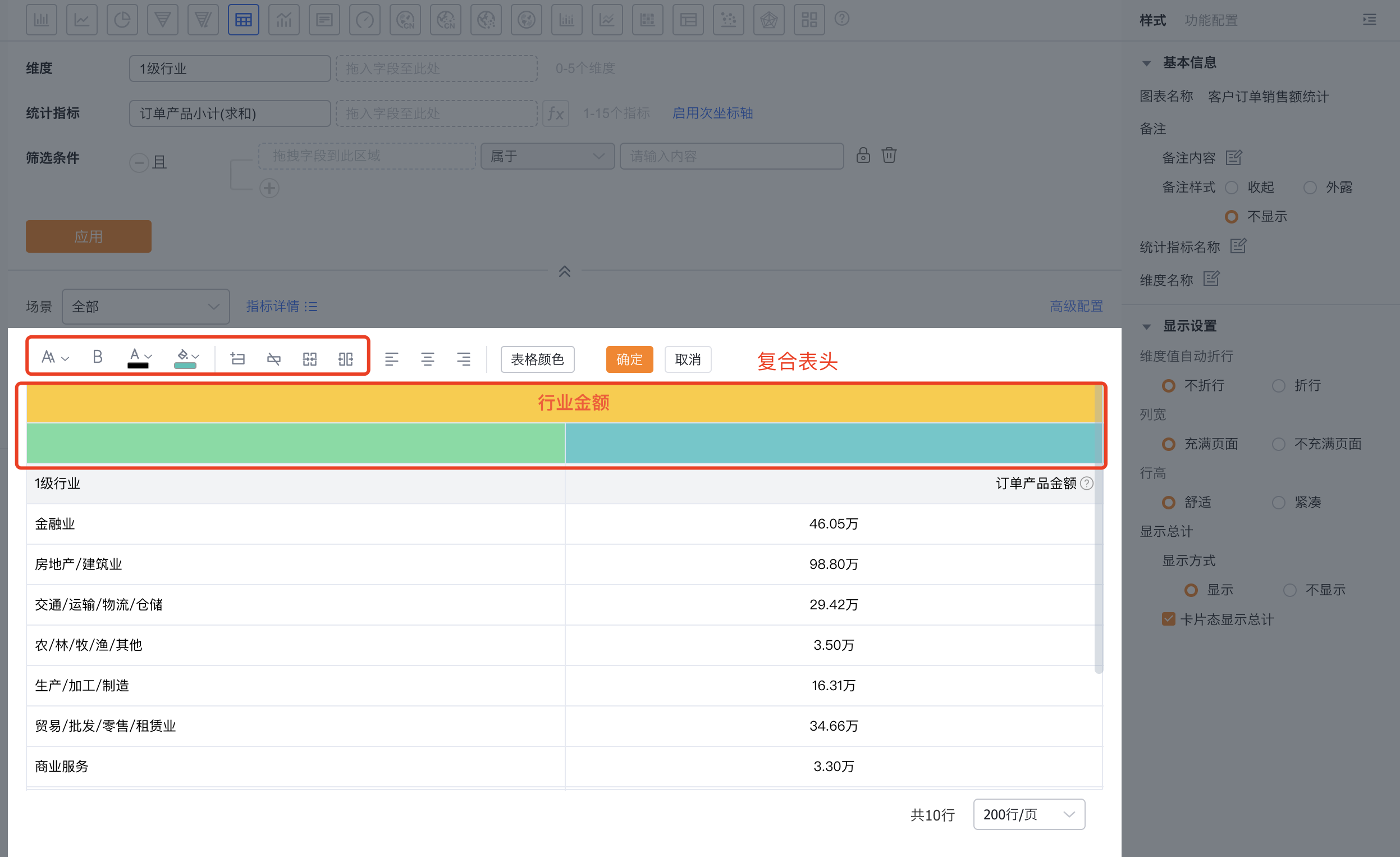1400x857 pixels.
Task: Click the green header cell
Action: click(x=295, y=443)
